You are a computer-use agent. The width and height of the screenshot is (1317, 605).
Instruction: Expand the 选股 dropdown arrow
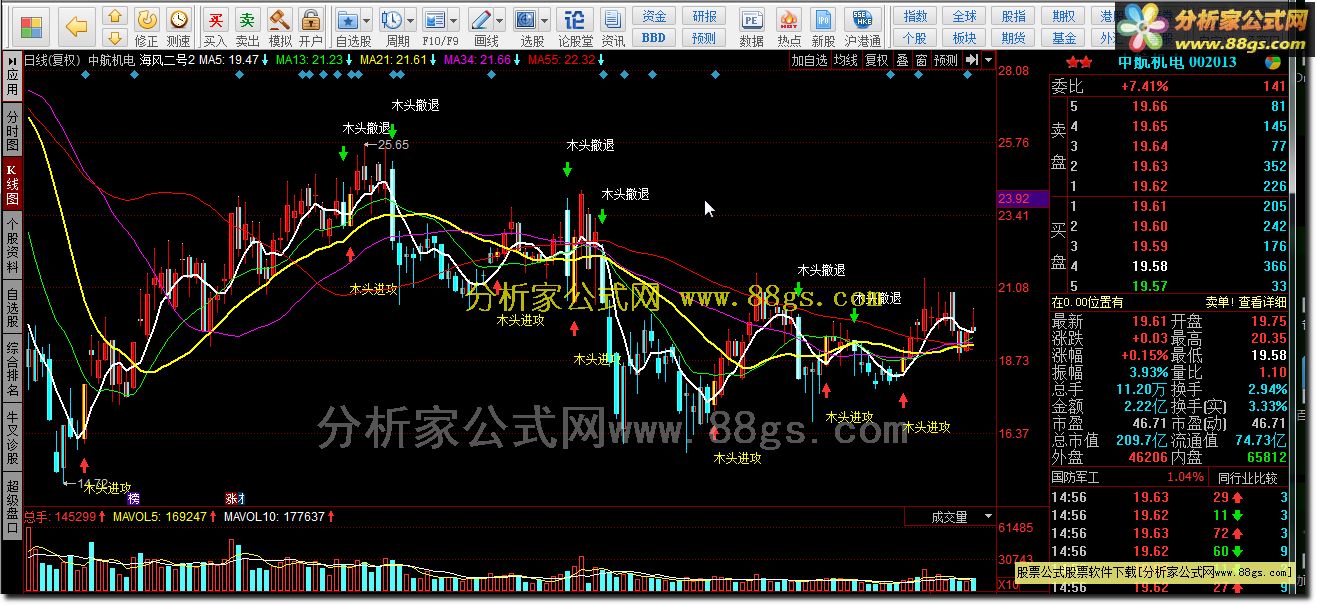pyautogui.click(x=545, y=20)
